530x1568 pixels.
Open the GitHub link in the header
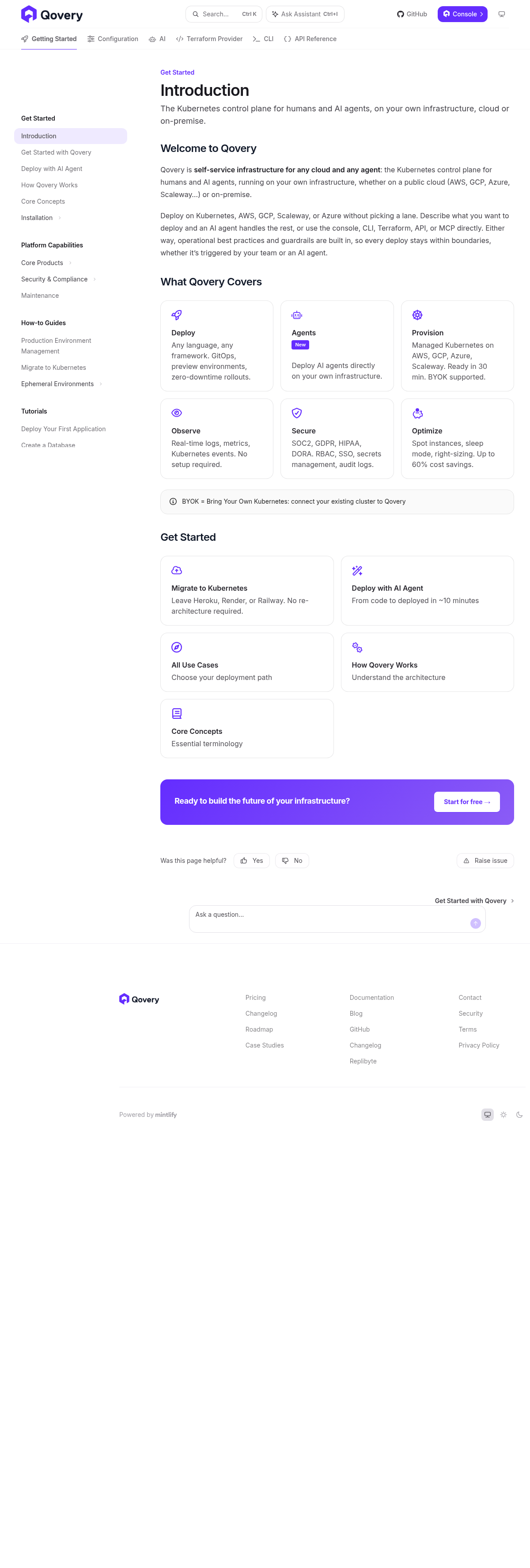(x=412, y=14)
